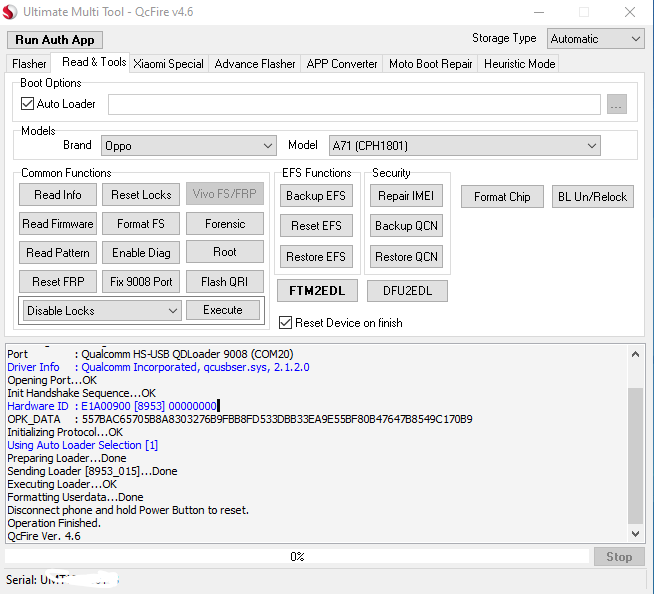
Task: Click the Format Chip button
Action: point(502,196)
